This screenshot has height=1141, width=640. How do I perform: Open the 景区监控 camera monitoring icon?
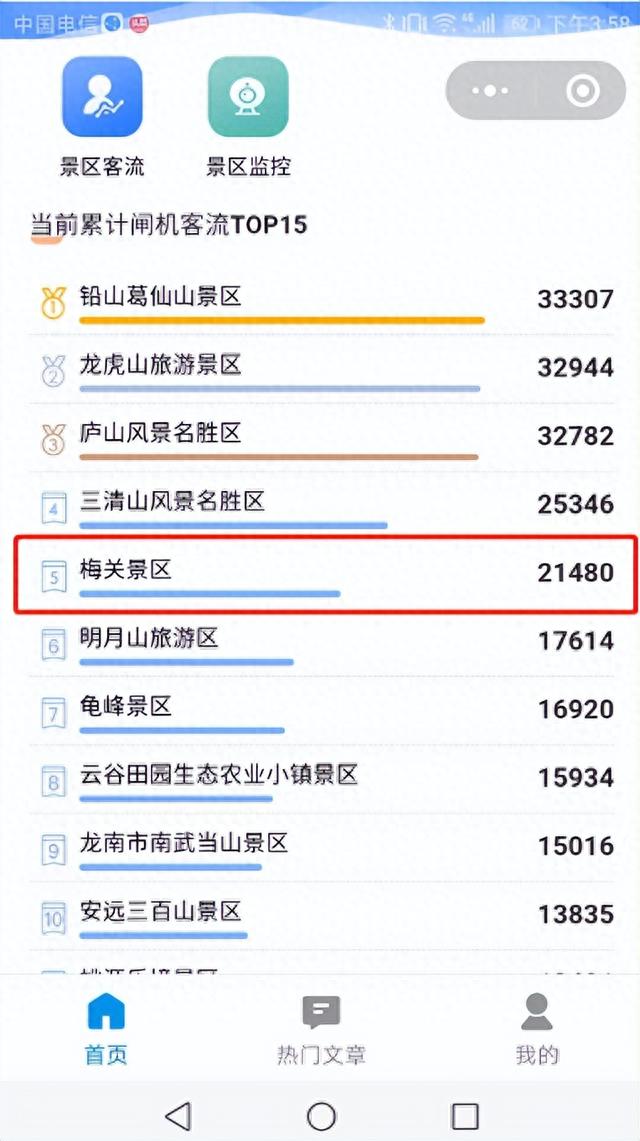click(x=248, y=97)
